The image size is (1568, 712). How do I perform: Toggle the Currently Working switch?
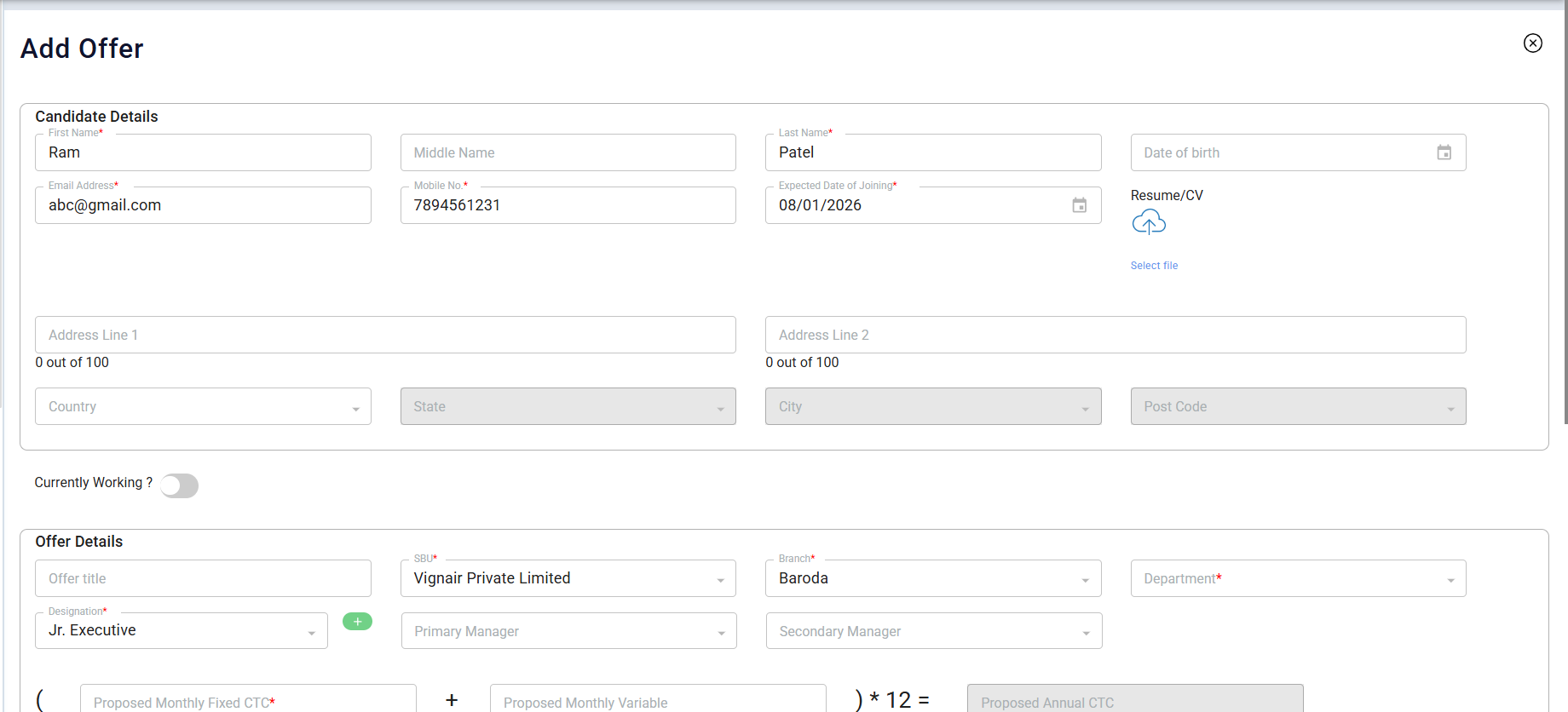[x=180, y=485]
